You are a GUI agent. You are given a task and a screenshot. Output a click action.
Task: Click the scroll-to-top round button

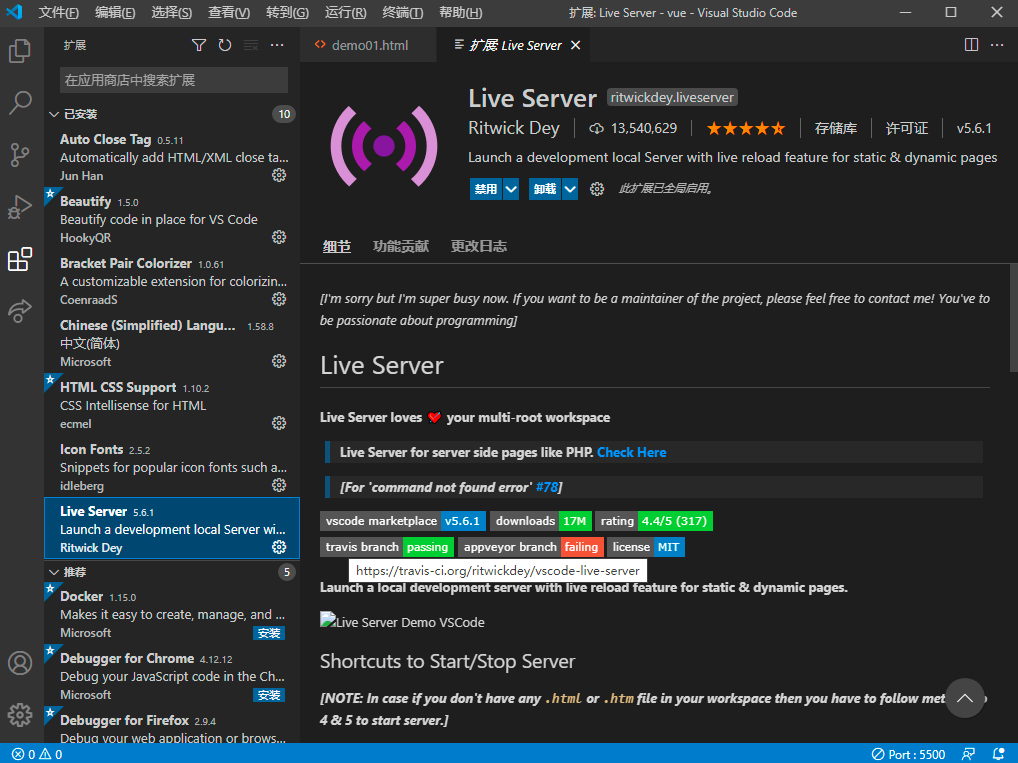pyautogui.click(x=965, y=698)
